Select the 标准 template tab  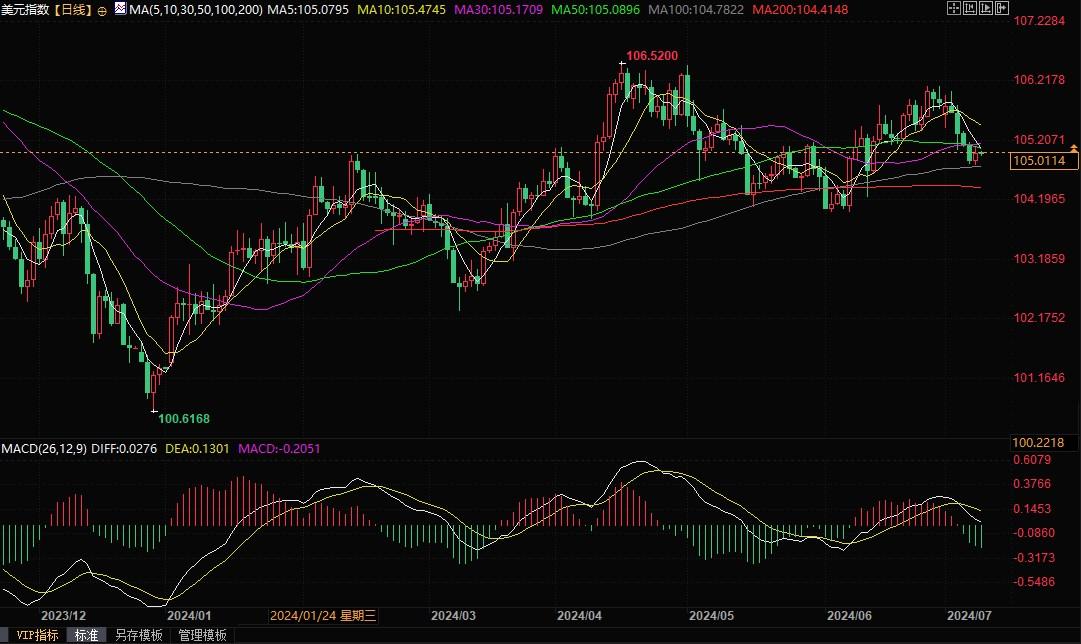pyautogui.click(x=86, y=635)
